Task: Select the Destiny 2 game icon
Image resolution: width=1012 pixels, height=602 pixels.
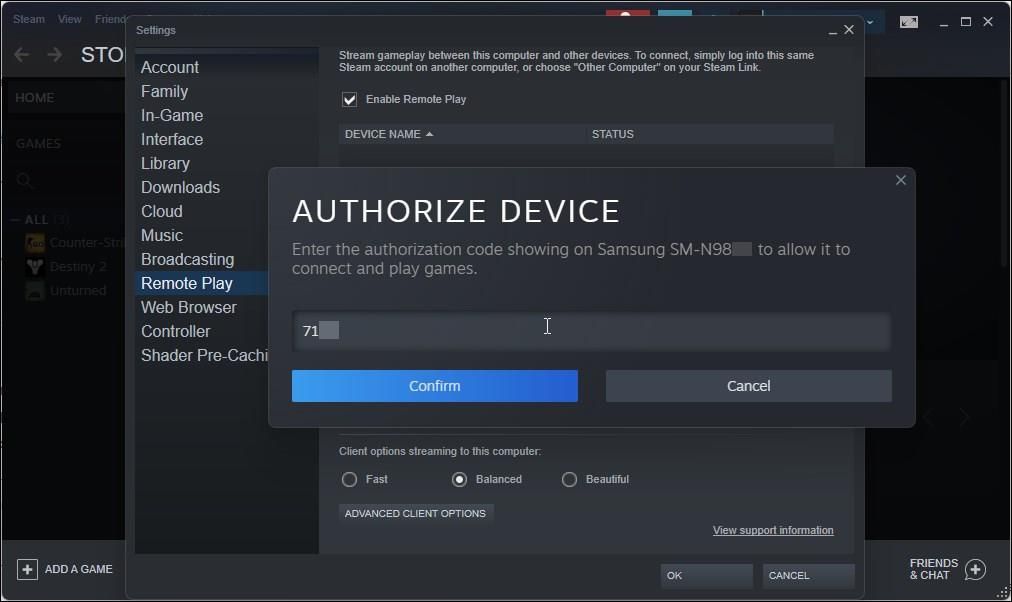Action: pos(33,266)
